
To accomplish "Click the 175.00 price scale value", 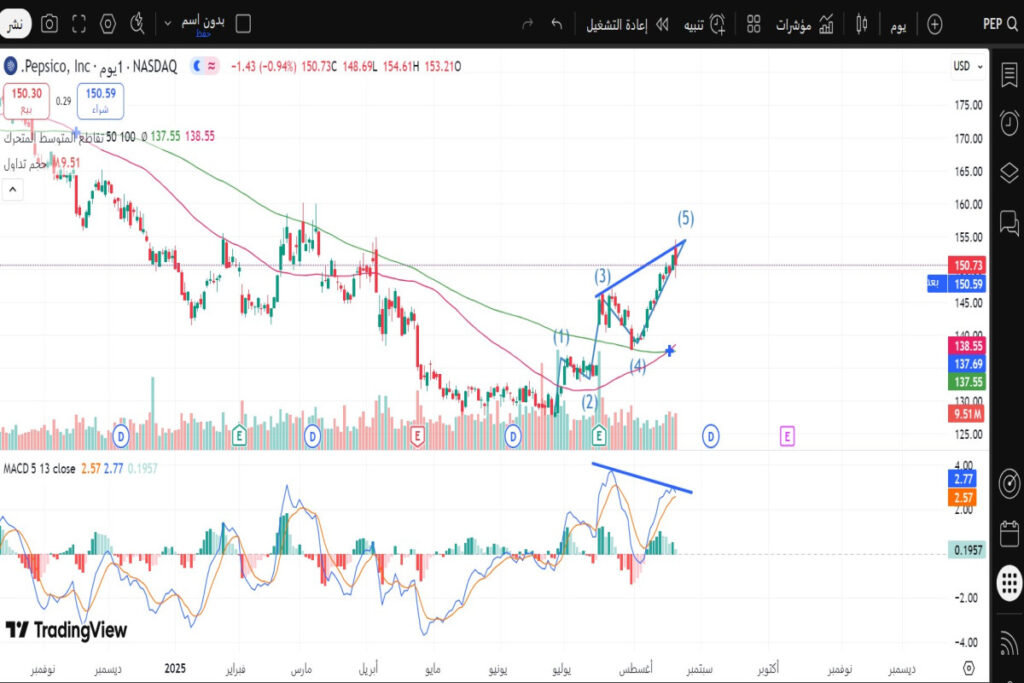I will [x=968, y=105].
